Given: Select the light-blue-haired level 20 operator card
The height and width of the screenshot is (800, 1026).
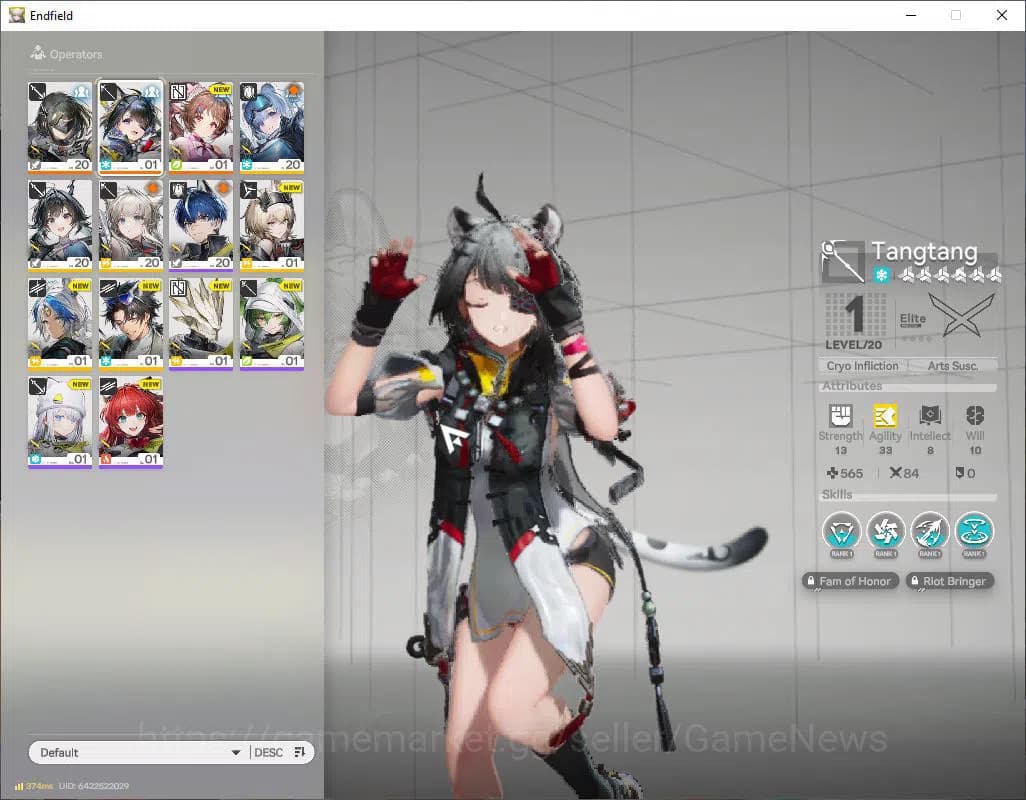Looking at the screenshot, I should pyautogui.click(x=272, y=128).
